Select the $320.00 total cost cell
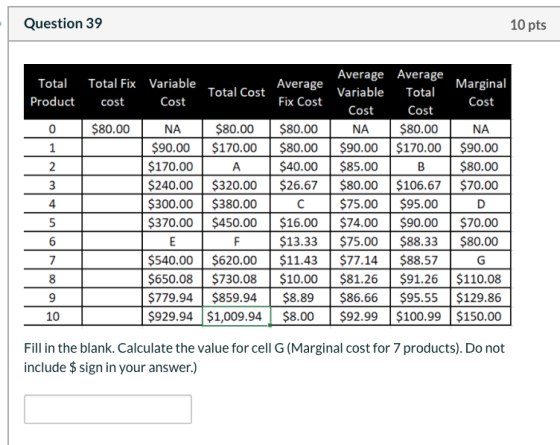 (x=236, y=185)
